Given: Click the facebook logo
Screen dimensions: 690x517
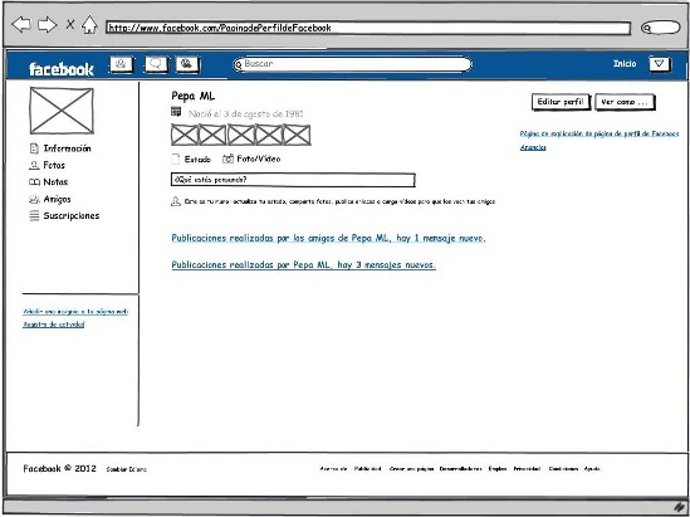Looking at the screenshot, I should (61, 69).
